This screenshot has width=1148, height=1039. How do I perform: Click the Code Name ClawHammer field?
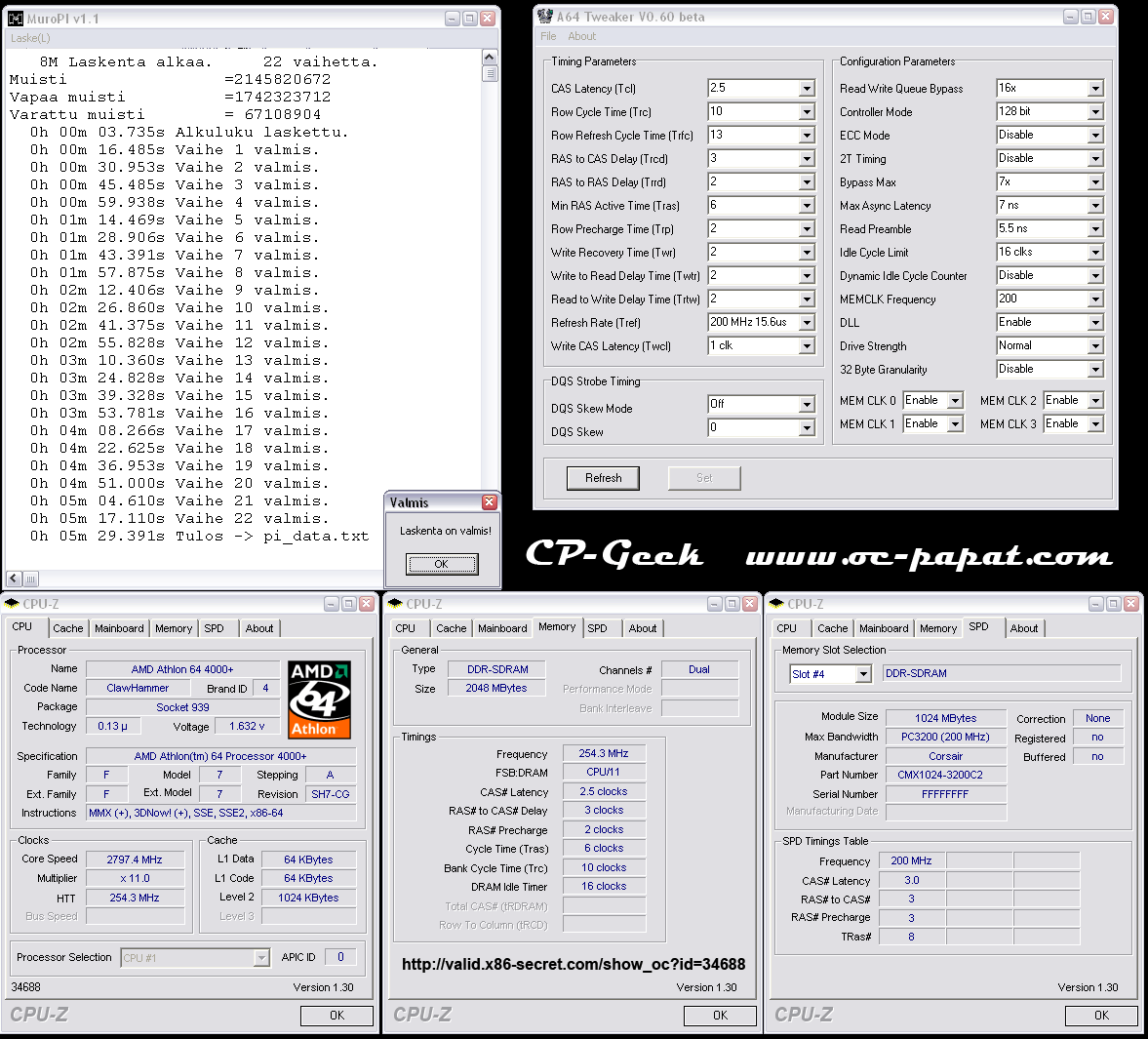pyautogui.click(x=138, y=688)
